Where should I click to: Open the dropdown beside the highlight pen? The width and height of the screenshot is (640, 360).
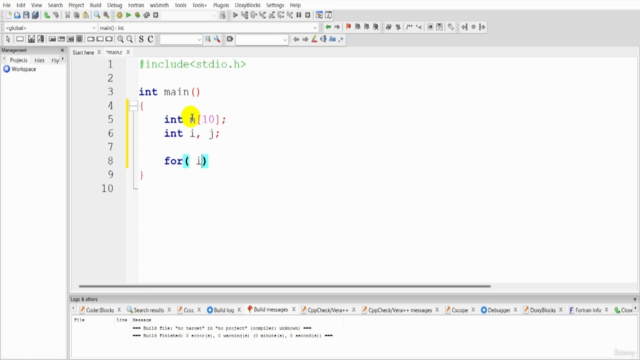click(285, 40)
